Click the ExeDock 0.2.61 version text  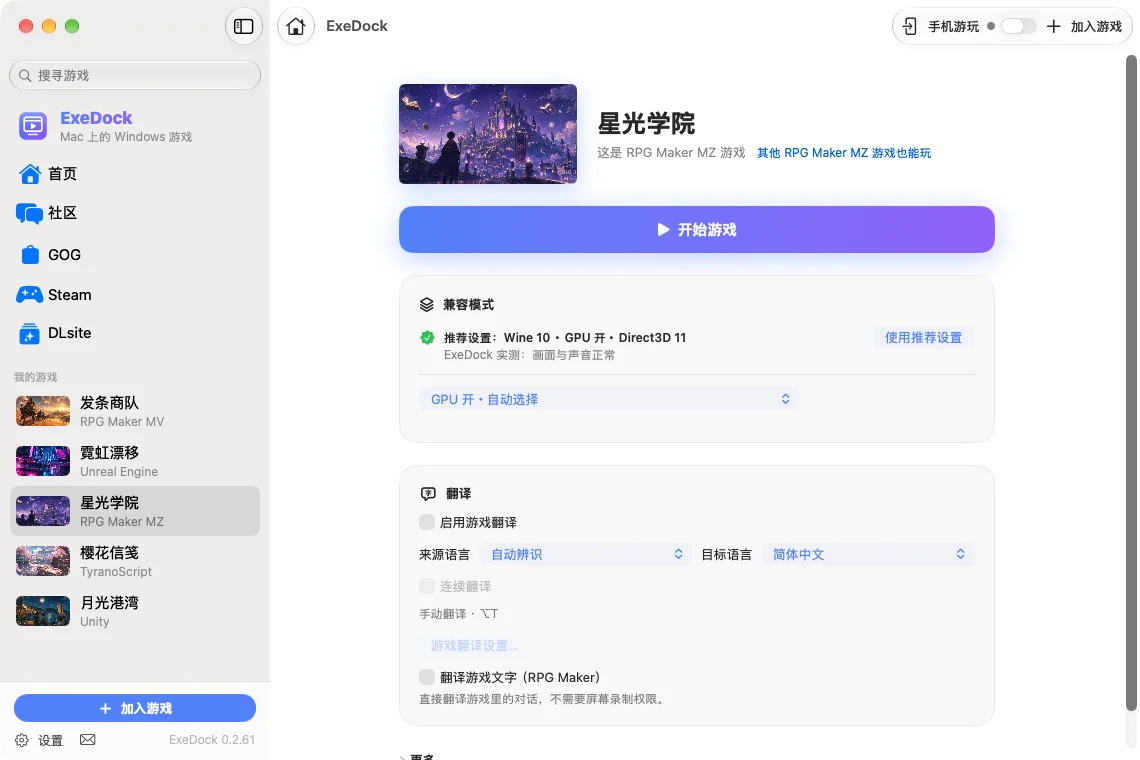point(212,740)
